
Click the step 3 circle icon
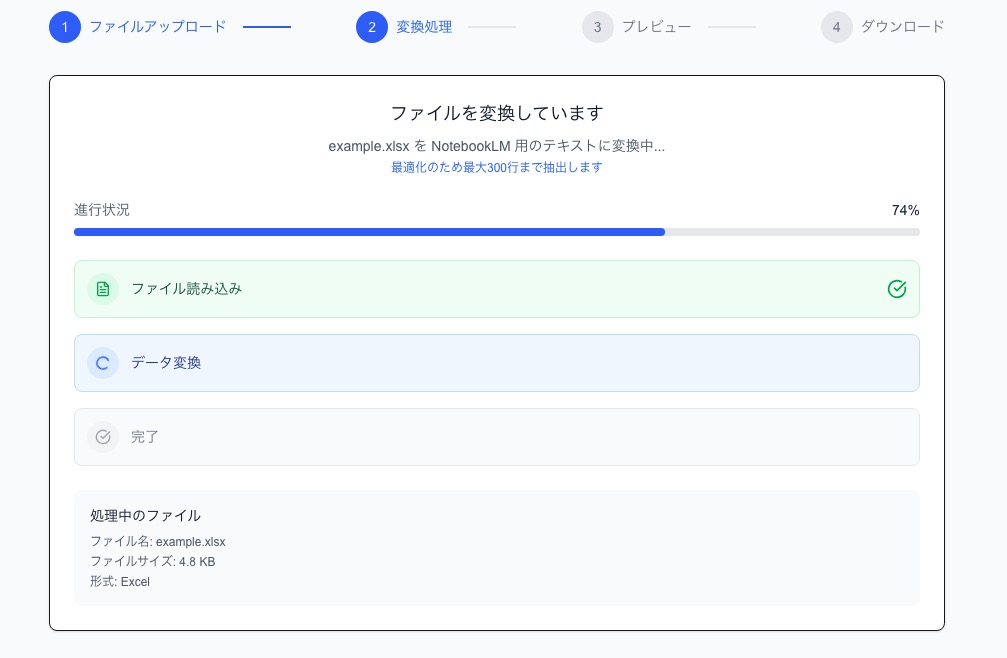coord(597,27)
